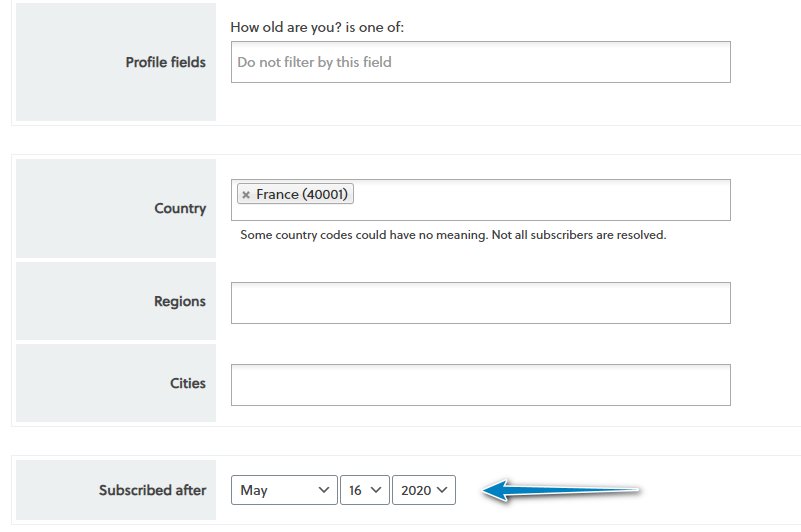Click the Cities label
Screen dimensions: 801x532
coord(187,383)
